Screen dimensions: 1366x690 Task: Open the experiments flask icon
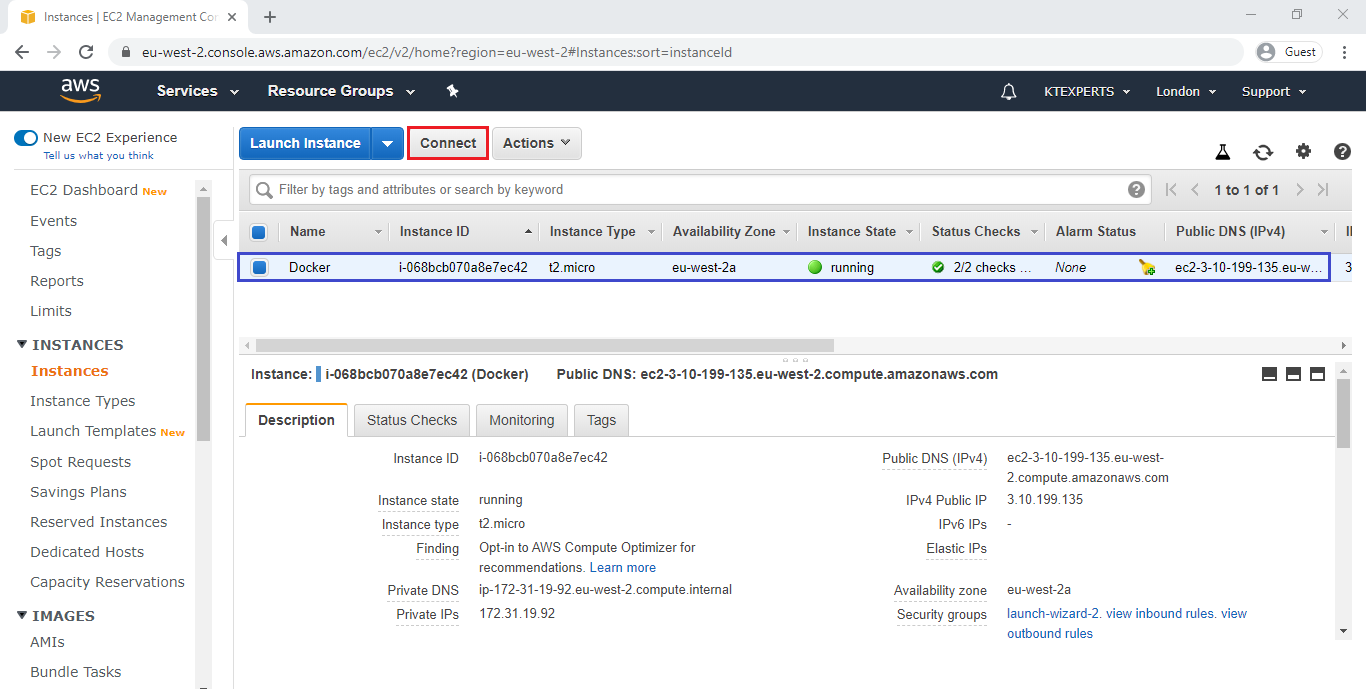point(1222,152)
